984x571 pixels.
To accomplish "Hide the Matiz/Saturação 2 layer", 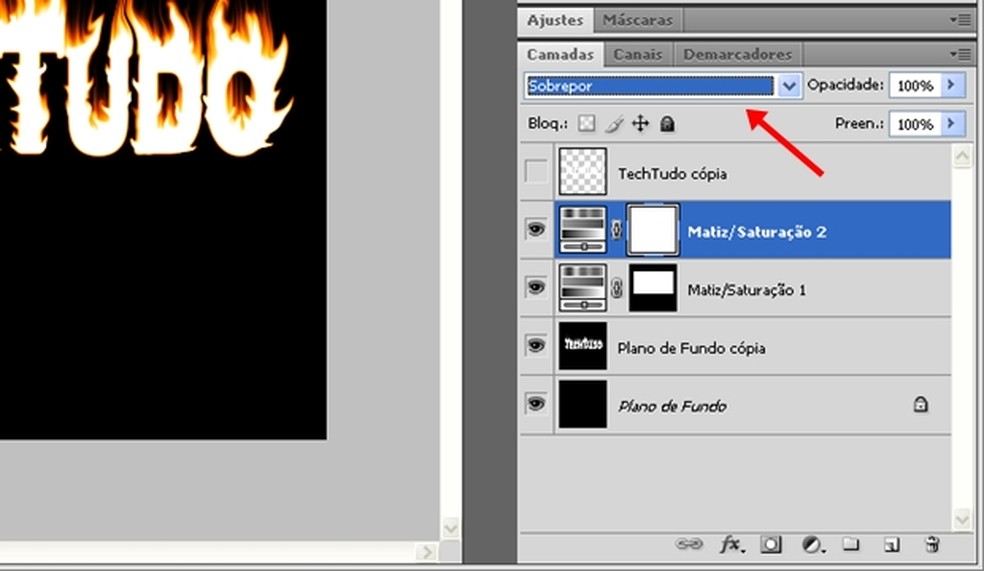I will 536,229.
